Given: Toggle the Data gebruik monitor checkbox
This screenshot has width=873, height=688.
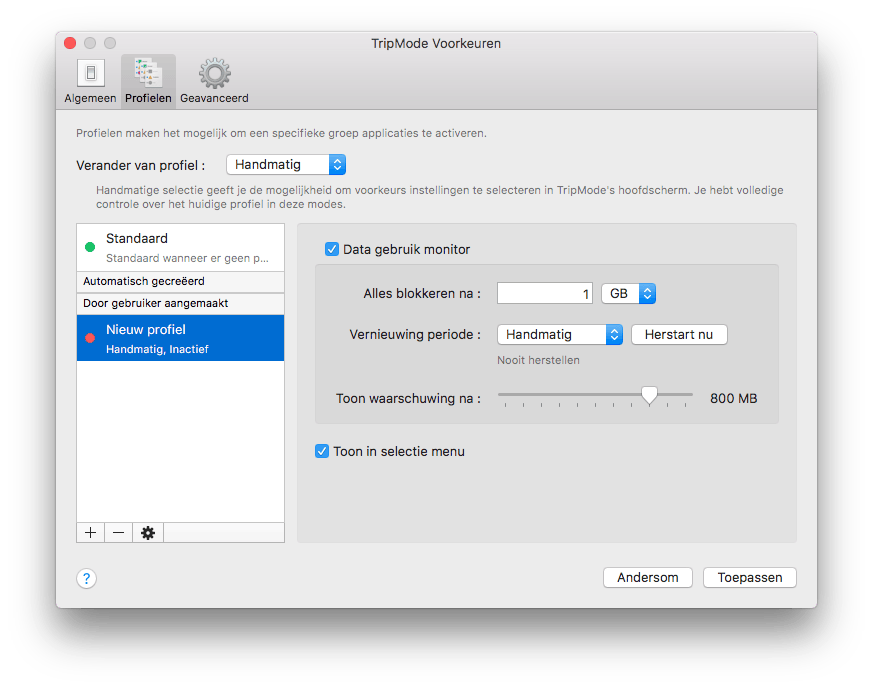Looking at the screenshot, I should coord(332,249).
